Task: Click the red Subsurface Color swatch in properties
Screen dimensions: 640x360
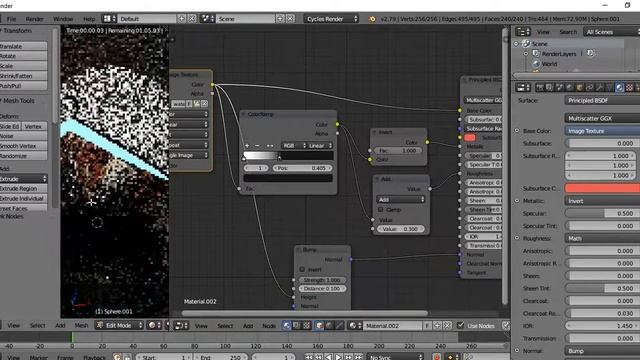Action: tap(602, 188)
